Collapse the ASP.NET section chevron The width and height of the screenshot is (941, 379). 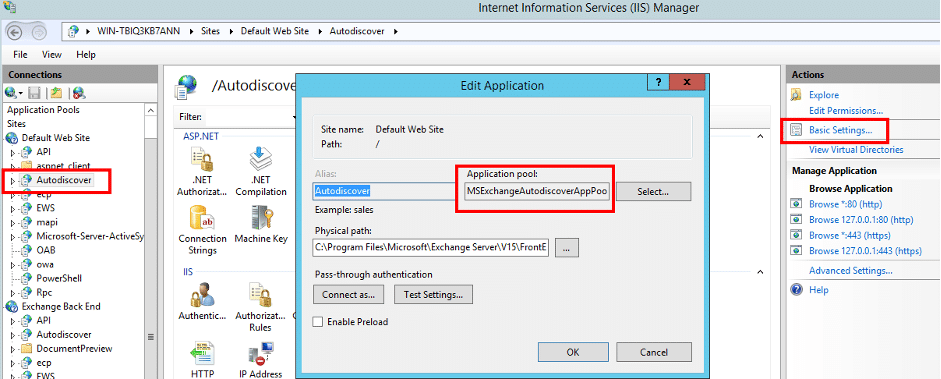760,137
